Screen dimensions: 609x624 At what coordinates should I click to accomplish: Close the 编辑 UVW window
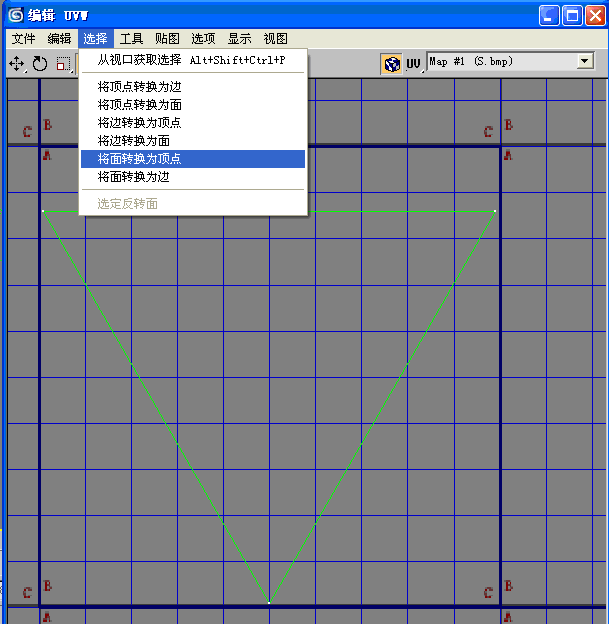pyautogui.click(x=595, y=16)
